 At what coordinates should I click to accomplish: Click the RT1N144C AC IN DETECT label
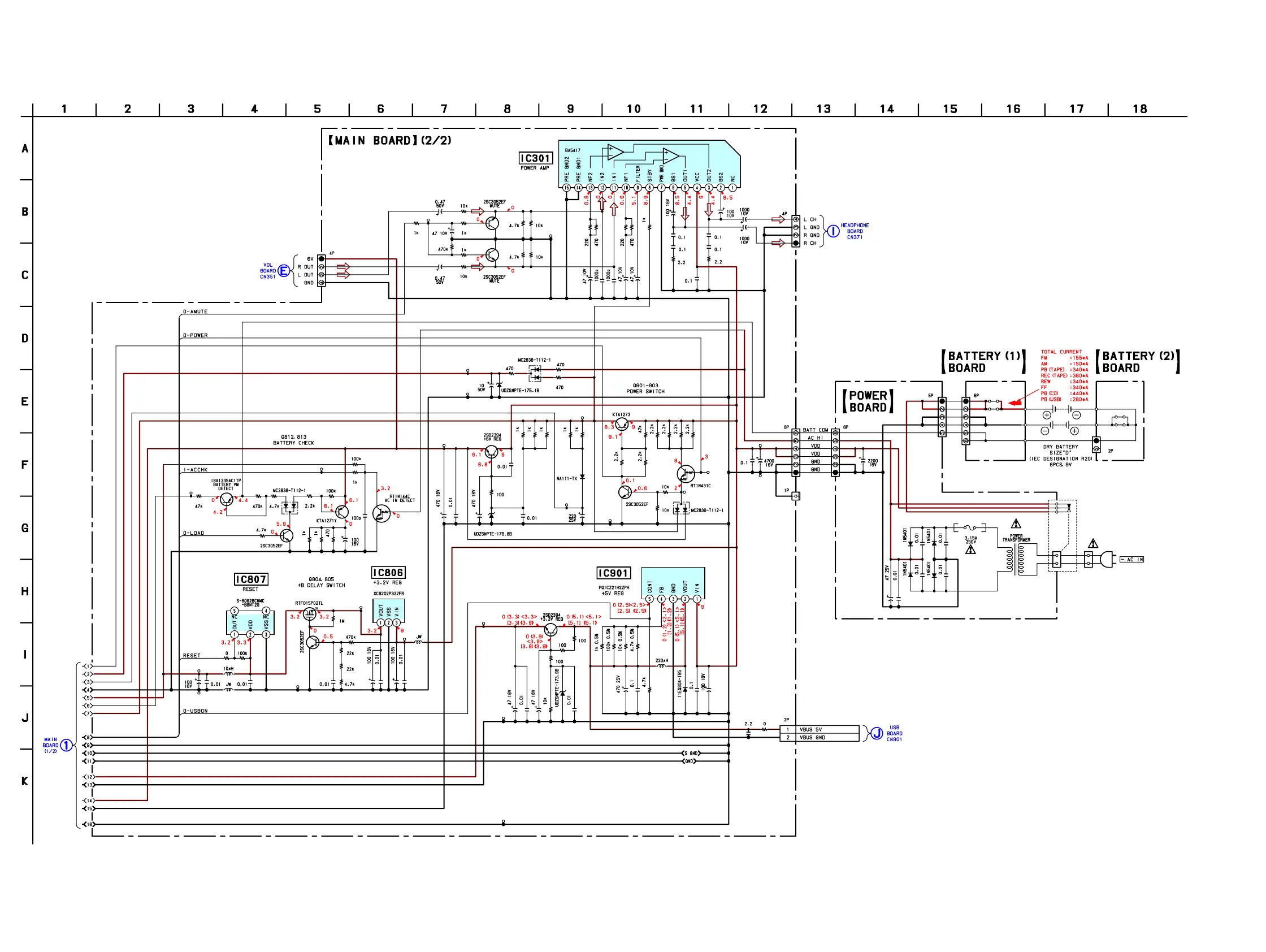(x=400, y=499)
